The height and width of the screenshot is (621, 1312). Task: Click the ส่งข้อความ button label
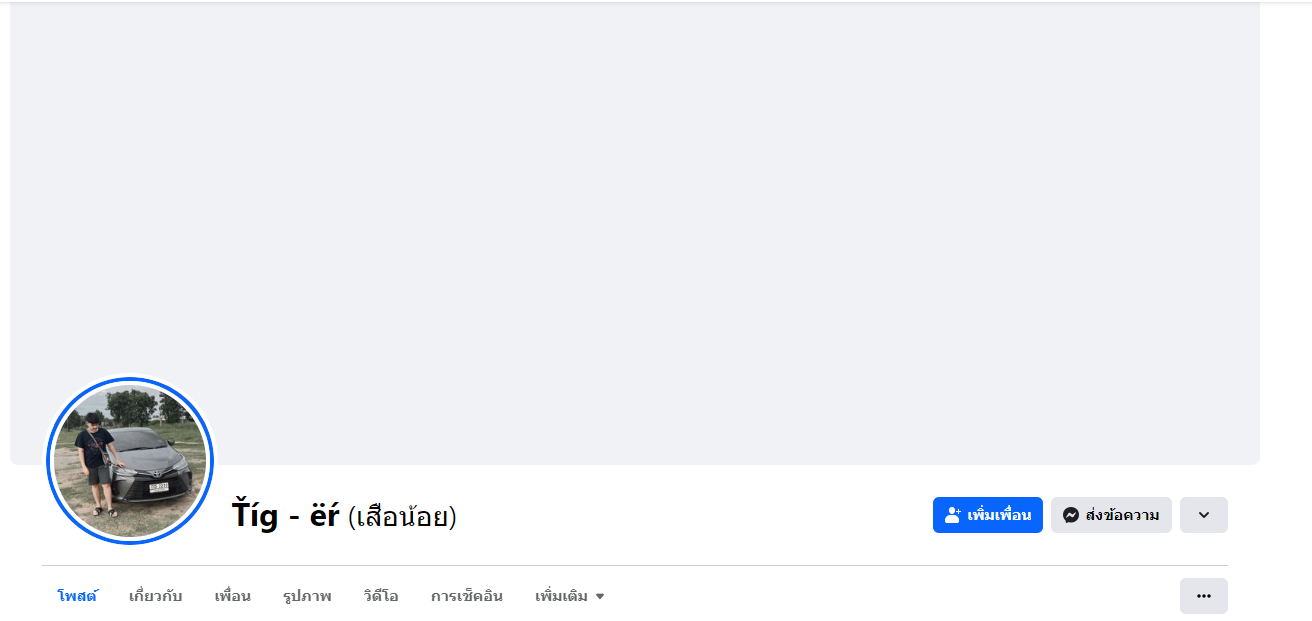tap(1122, 515)
